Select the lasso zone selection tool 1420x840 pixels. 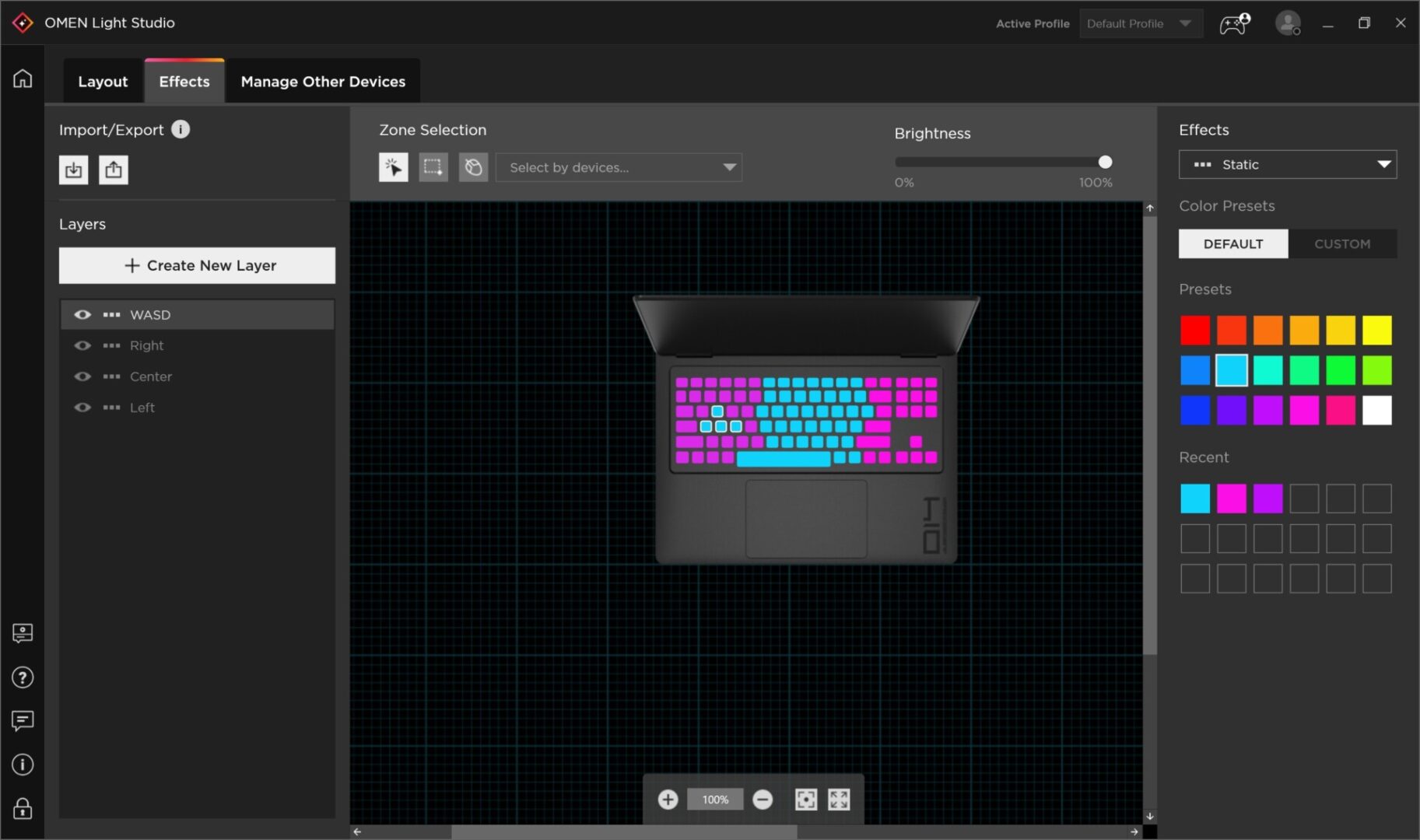(x=473, y=167)
